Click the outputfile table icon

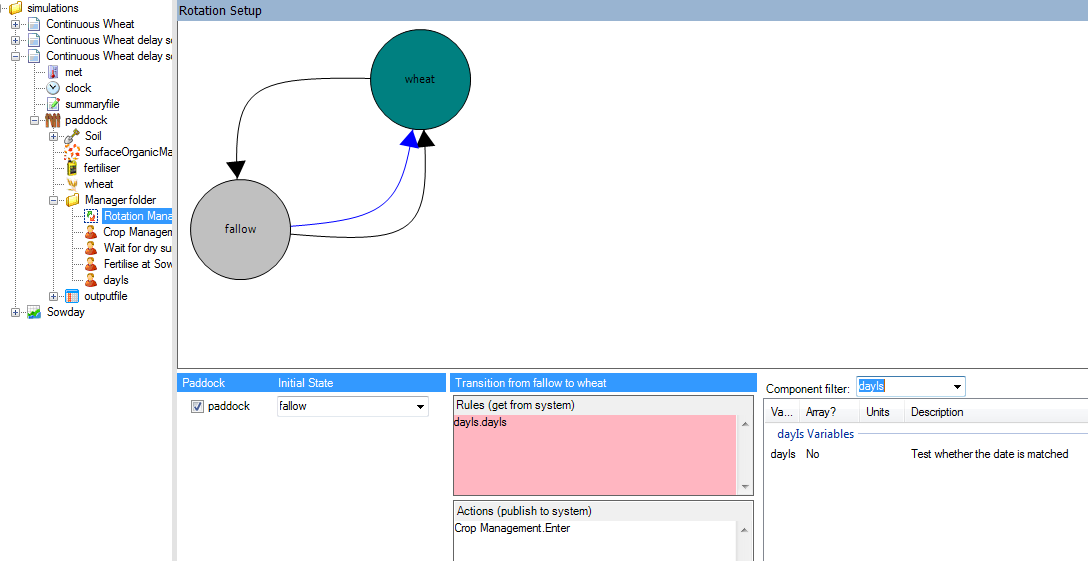[72, 296]
